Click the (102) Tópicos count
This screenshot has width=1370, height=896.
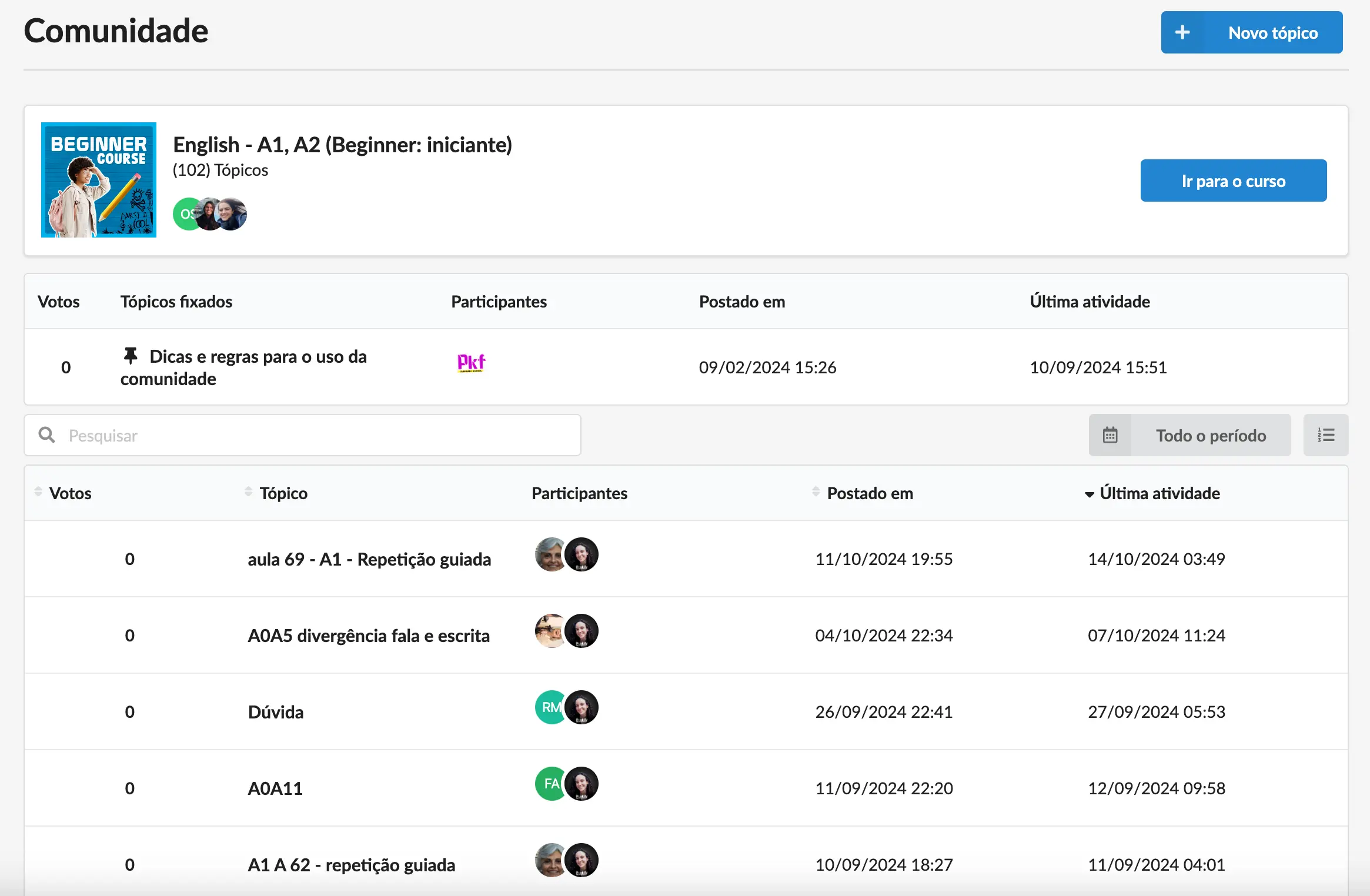[x=220, y=170]
